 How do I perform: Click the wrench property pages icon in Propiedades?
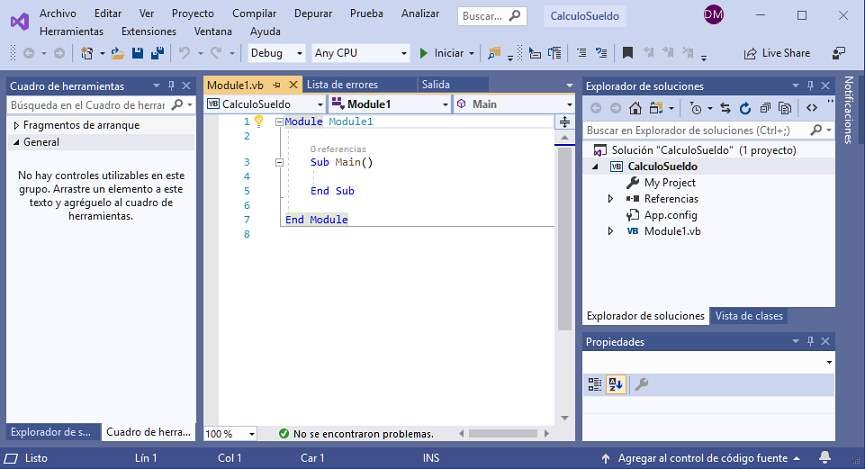(x=642, y=384)
